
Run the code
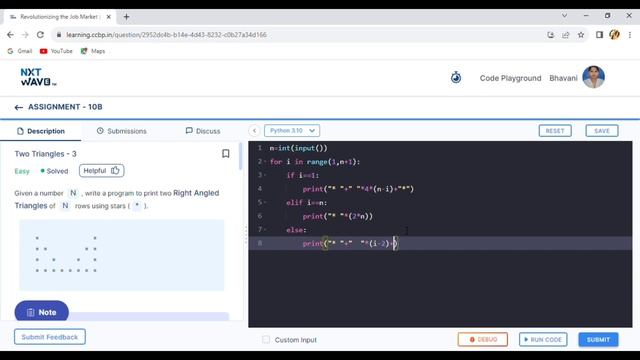(x=543, y=339)
